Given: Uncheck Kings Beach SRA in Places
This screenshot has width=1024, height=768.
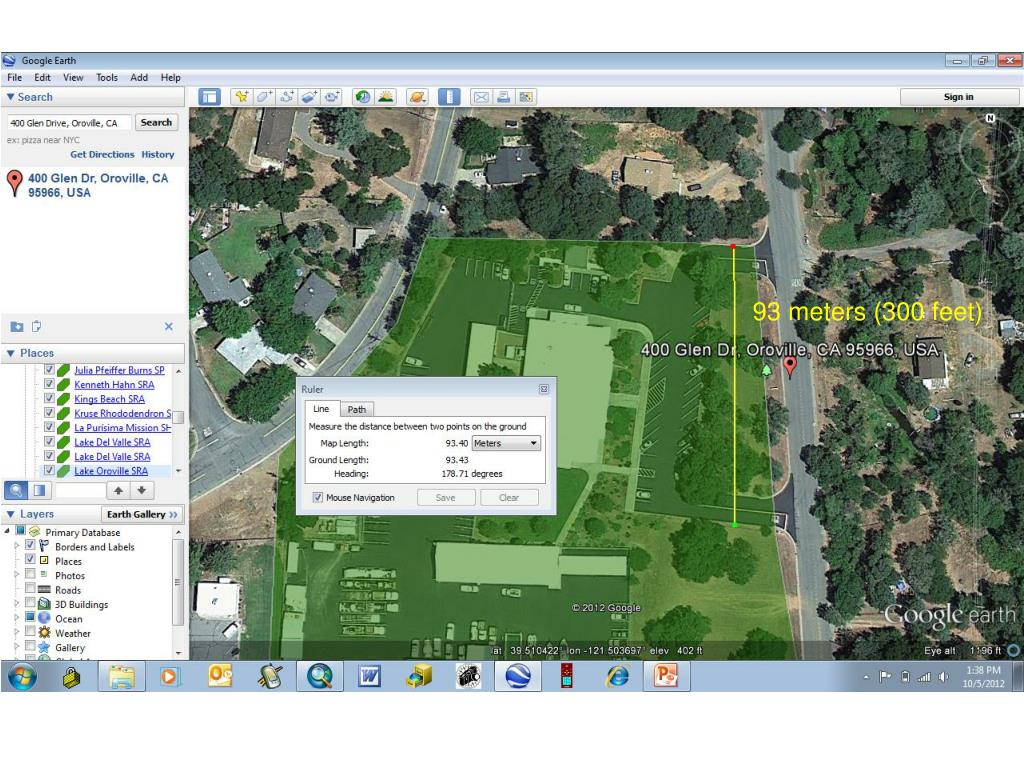Looking at the screenshot, I should [49, 398].
